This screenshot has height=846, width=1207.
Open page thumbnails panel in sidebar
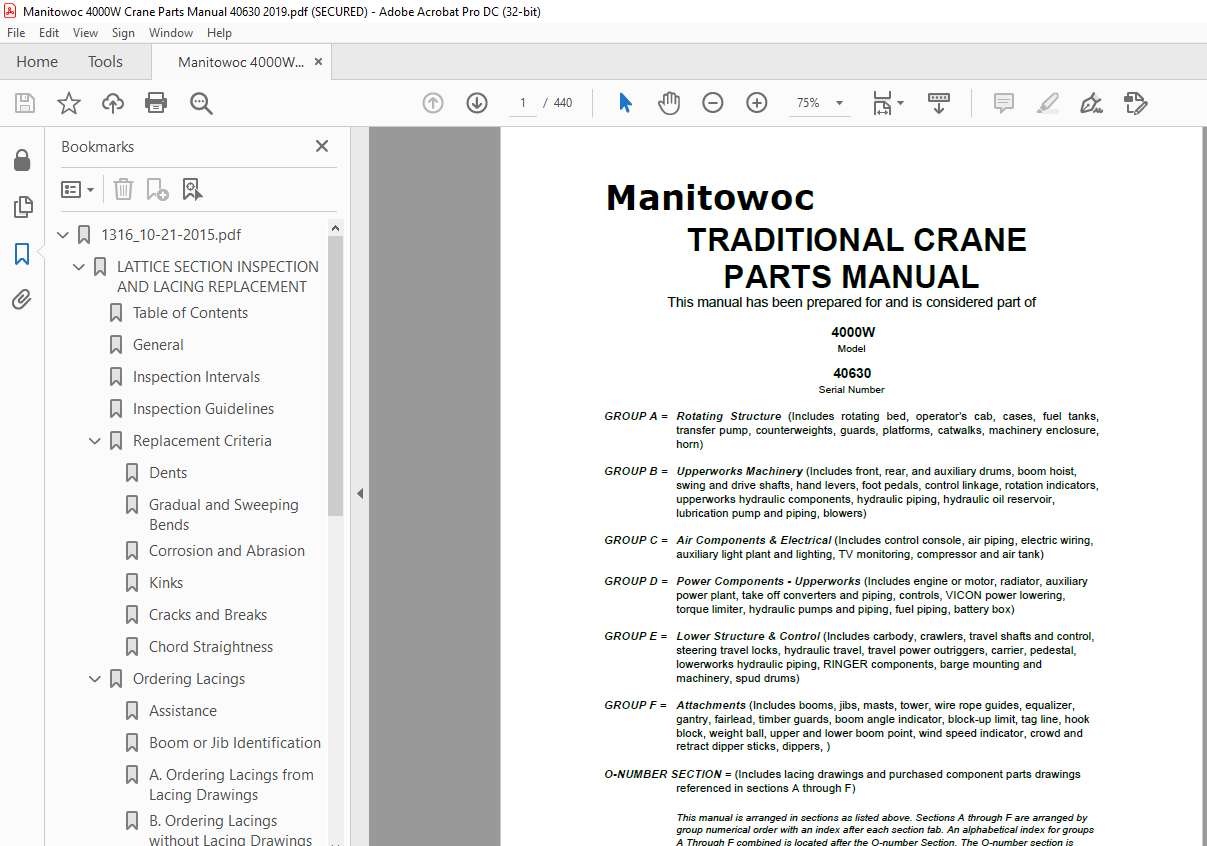[x=22, y=207]
